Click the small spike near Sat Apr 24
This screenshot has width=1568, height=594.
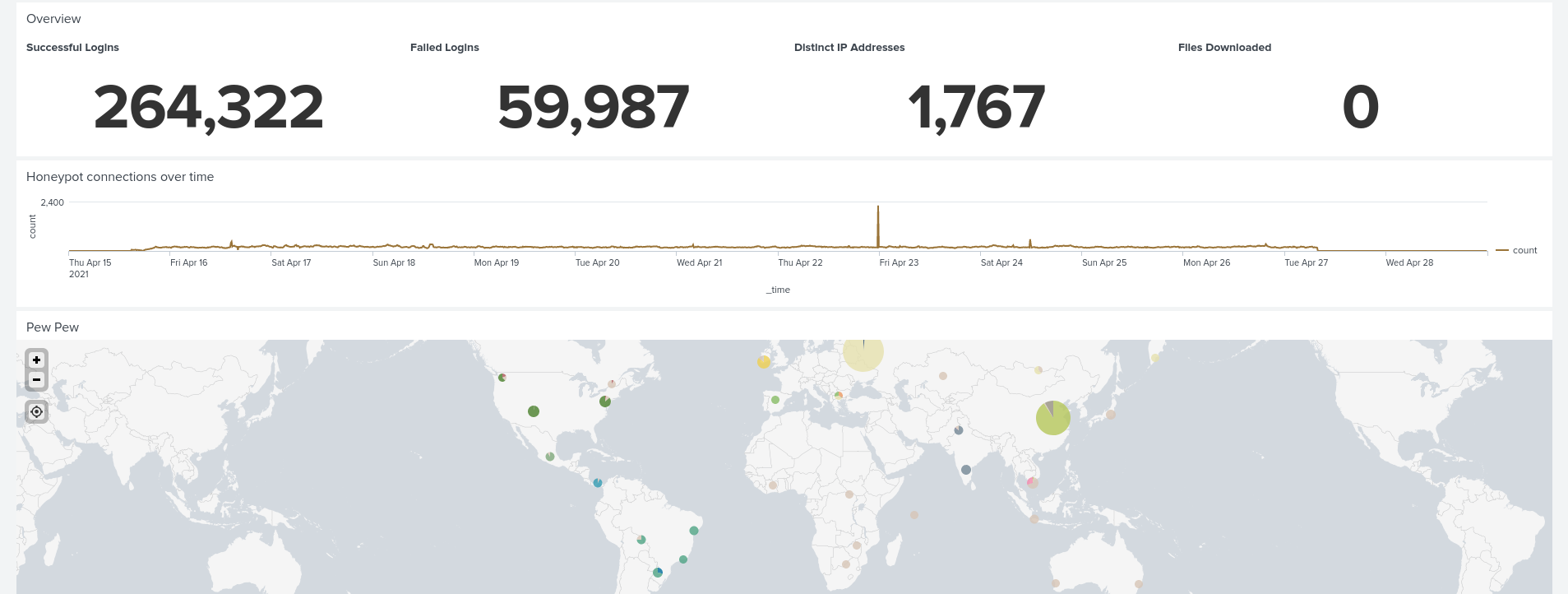point(1030,244)
